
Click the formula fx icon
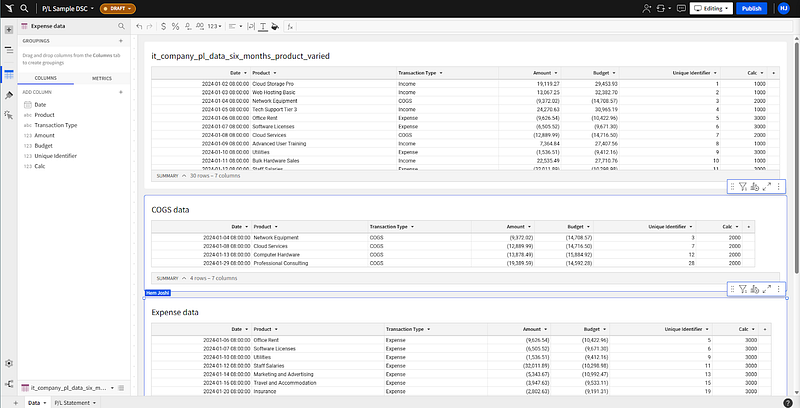(x=290, y=27)
